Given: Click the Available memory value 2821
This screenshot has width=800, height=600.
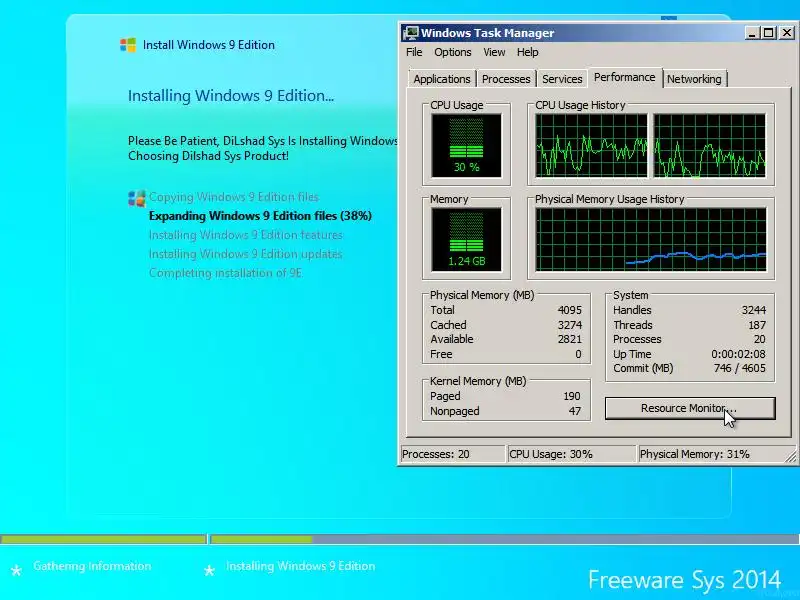Looking at the screenshot, I should [569, 339].
